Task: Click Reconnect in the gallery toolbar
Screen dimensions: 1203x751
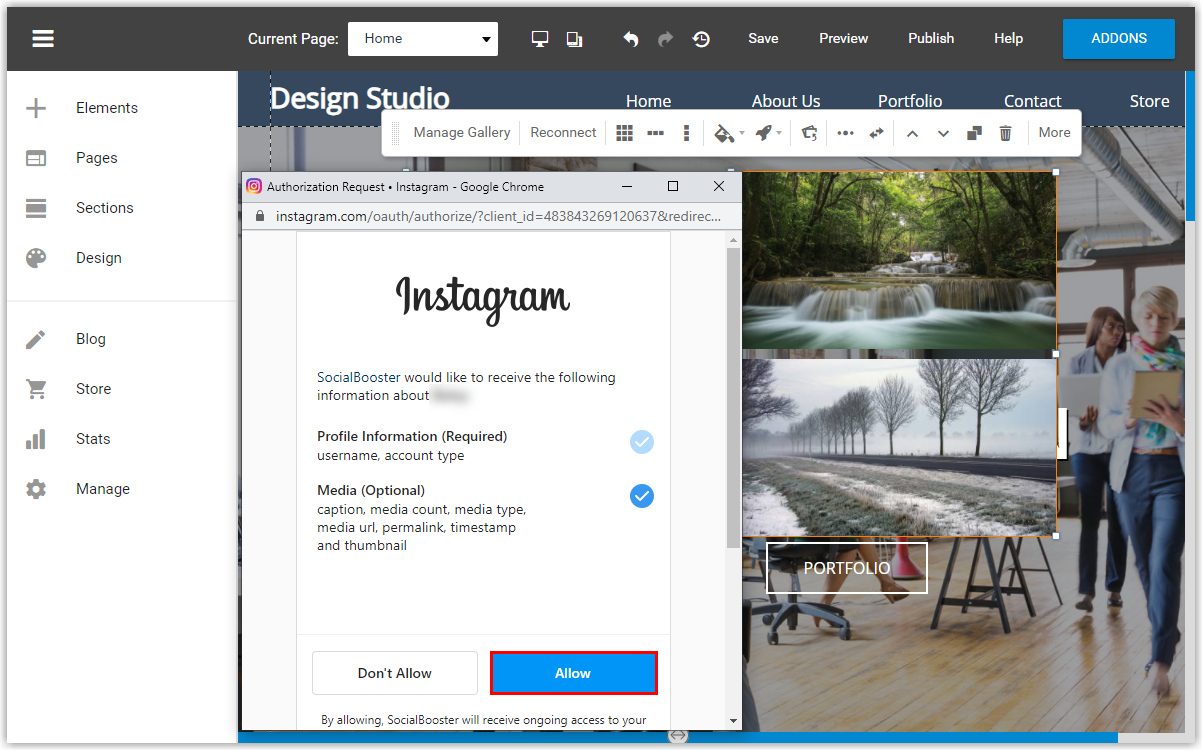Action: [563, 133]
